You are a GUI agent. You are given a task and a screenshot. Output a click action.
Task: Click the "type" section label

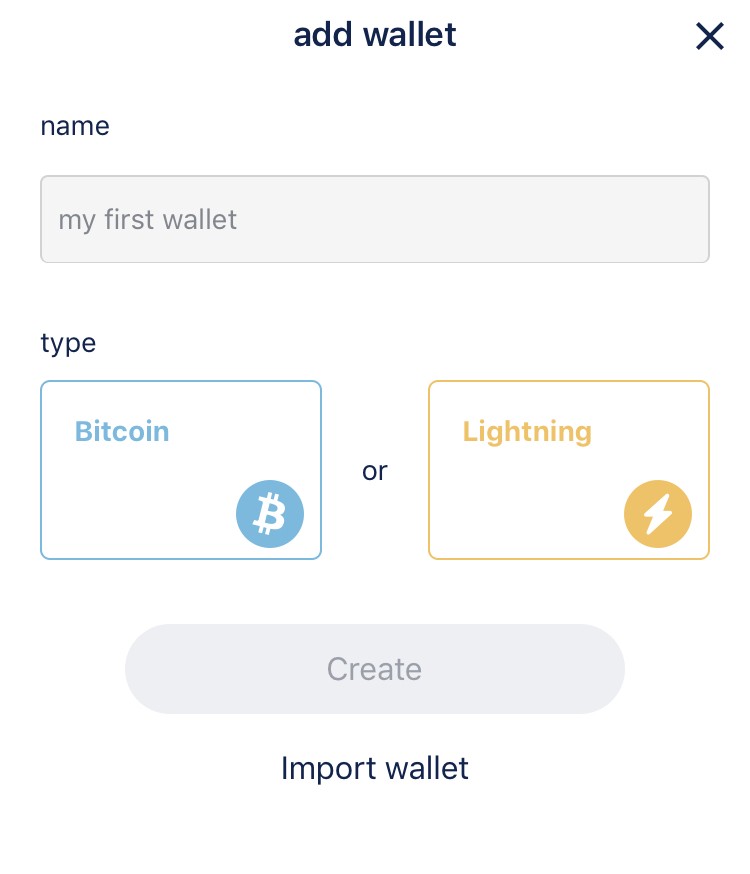click(x=68, y=343)
